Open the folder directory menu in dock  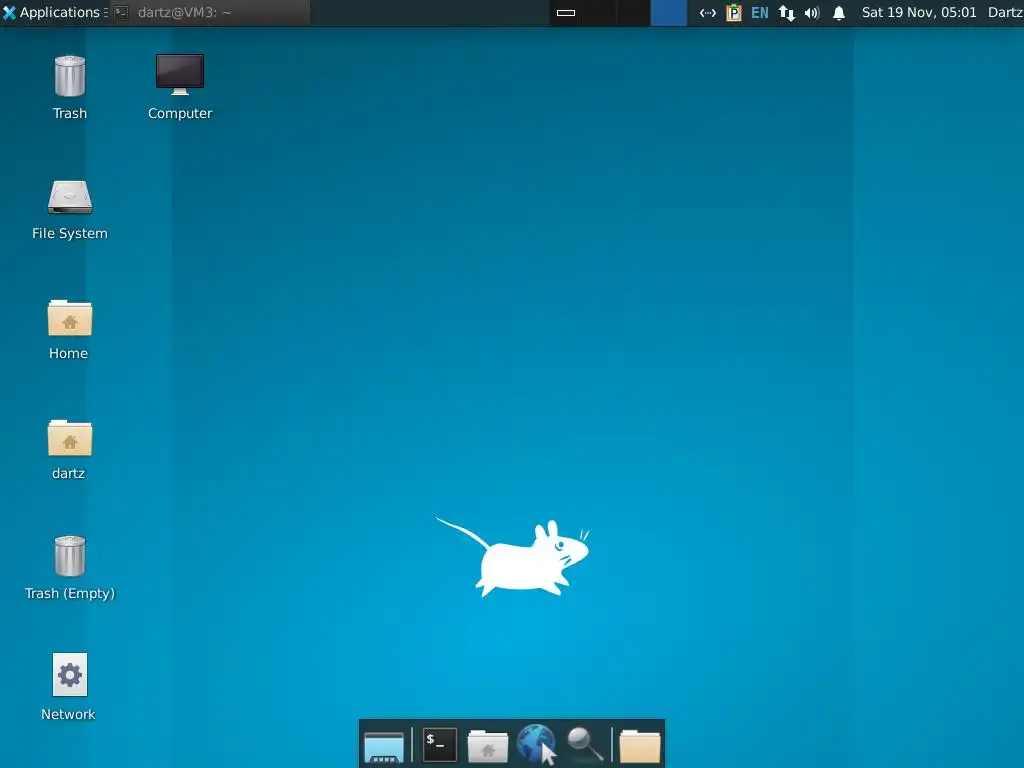point(640,745)
